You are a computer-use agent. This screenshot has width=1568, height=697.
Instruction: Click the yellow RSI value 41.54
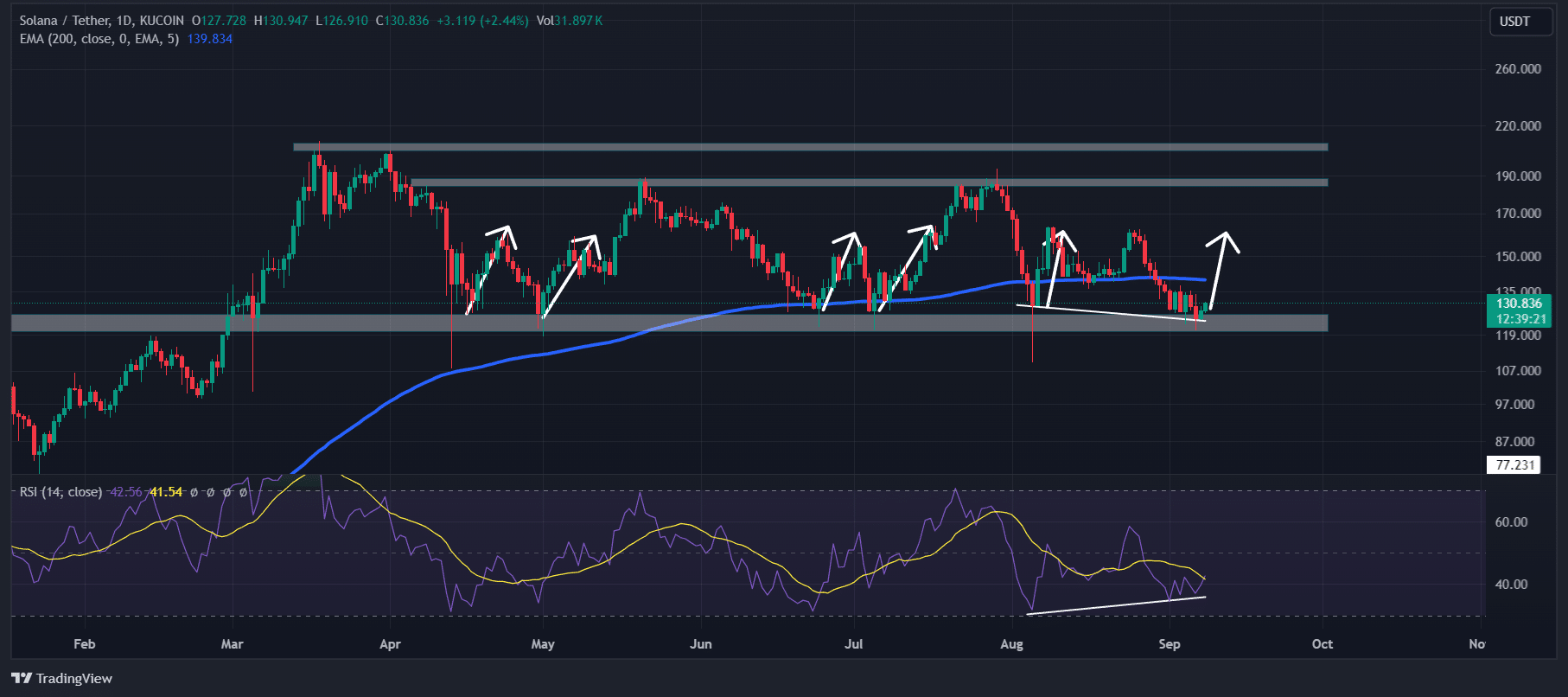click(166, 492)
